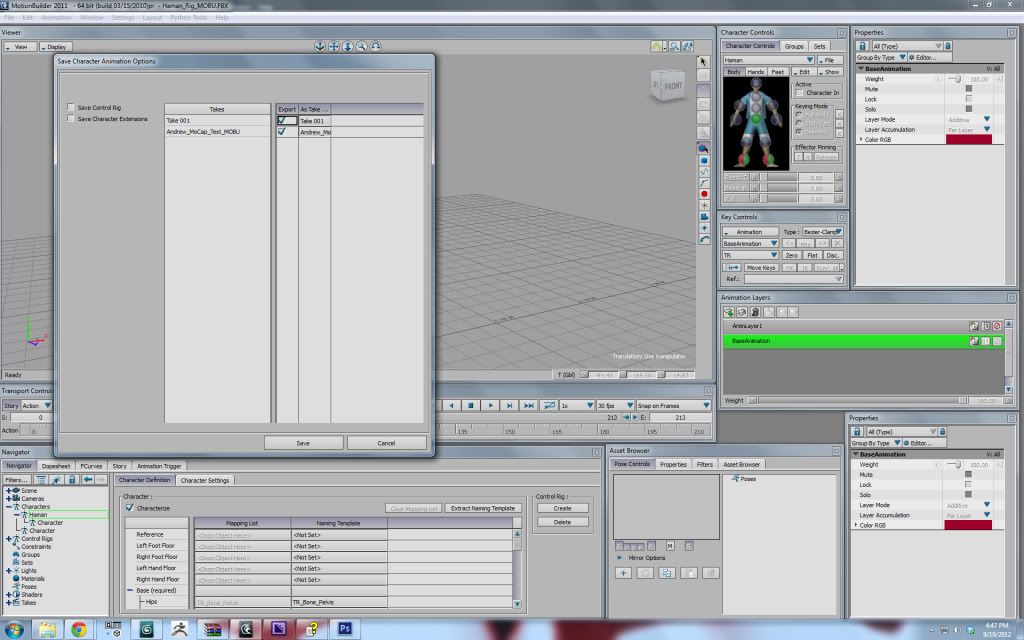Viewport: 1024px width, 640px height.
Task: Open the Haman character dropdown in Character Controls
Action: (768, 59)
